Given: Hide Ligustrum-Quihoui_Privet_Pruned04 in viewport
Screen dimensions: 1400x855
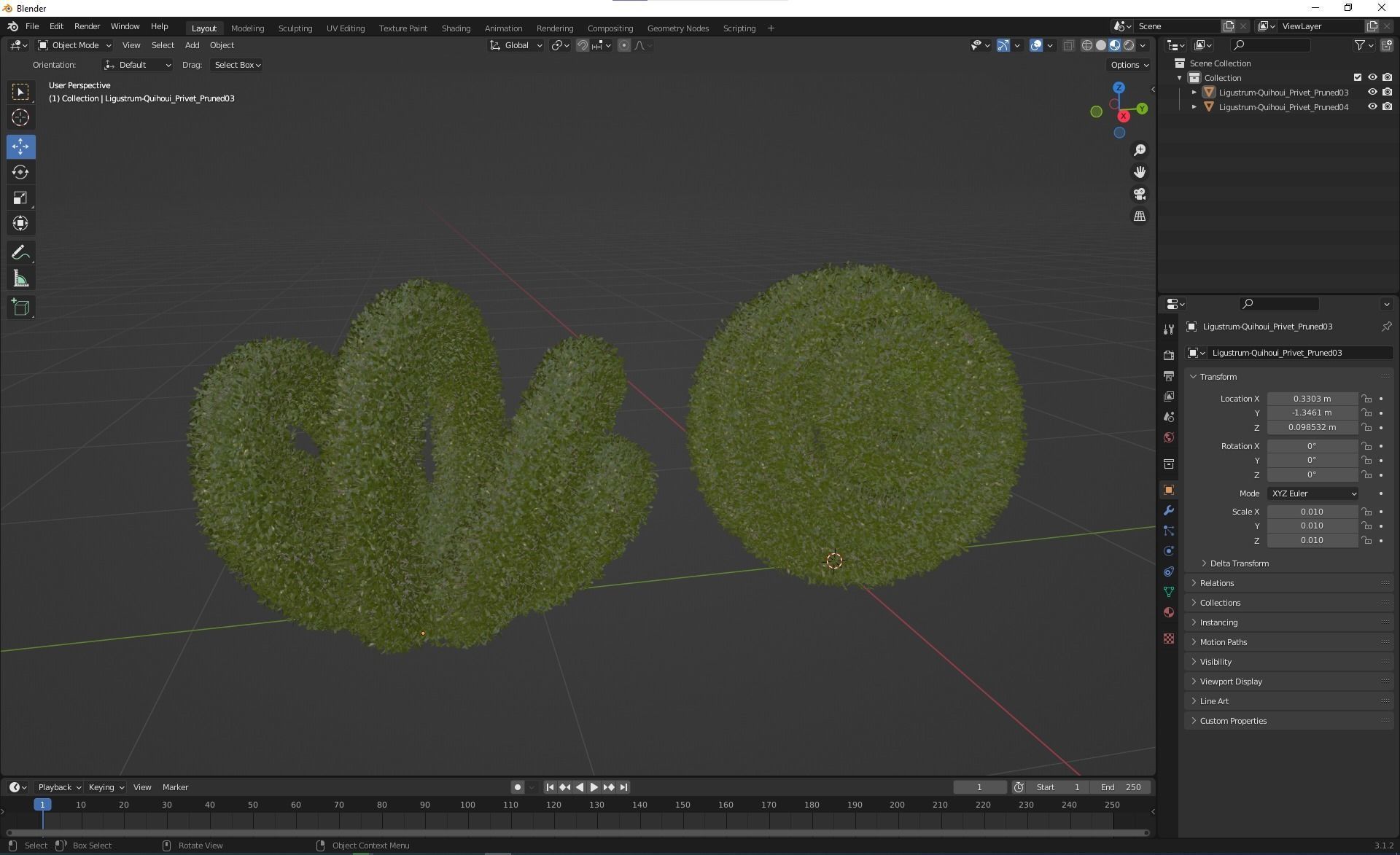Looking at the screenshot, I should pos(1372,106).
